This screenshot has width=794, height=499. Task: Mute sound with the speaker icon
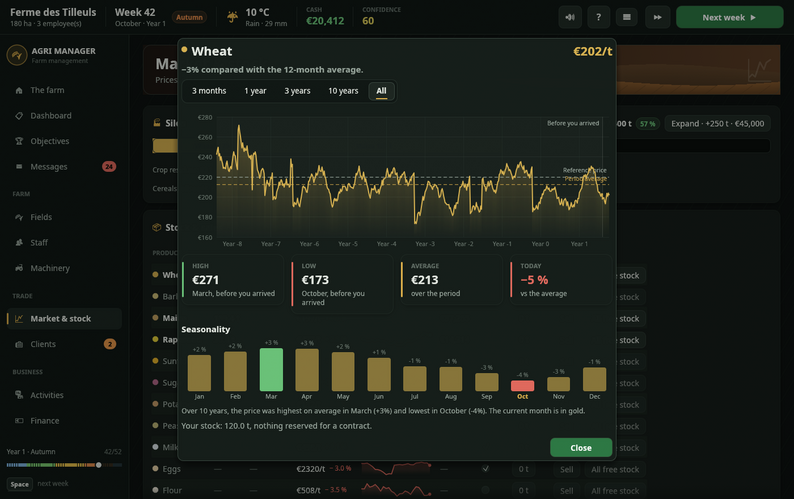coord(570,17)
